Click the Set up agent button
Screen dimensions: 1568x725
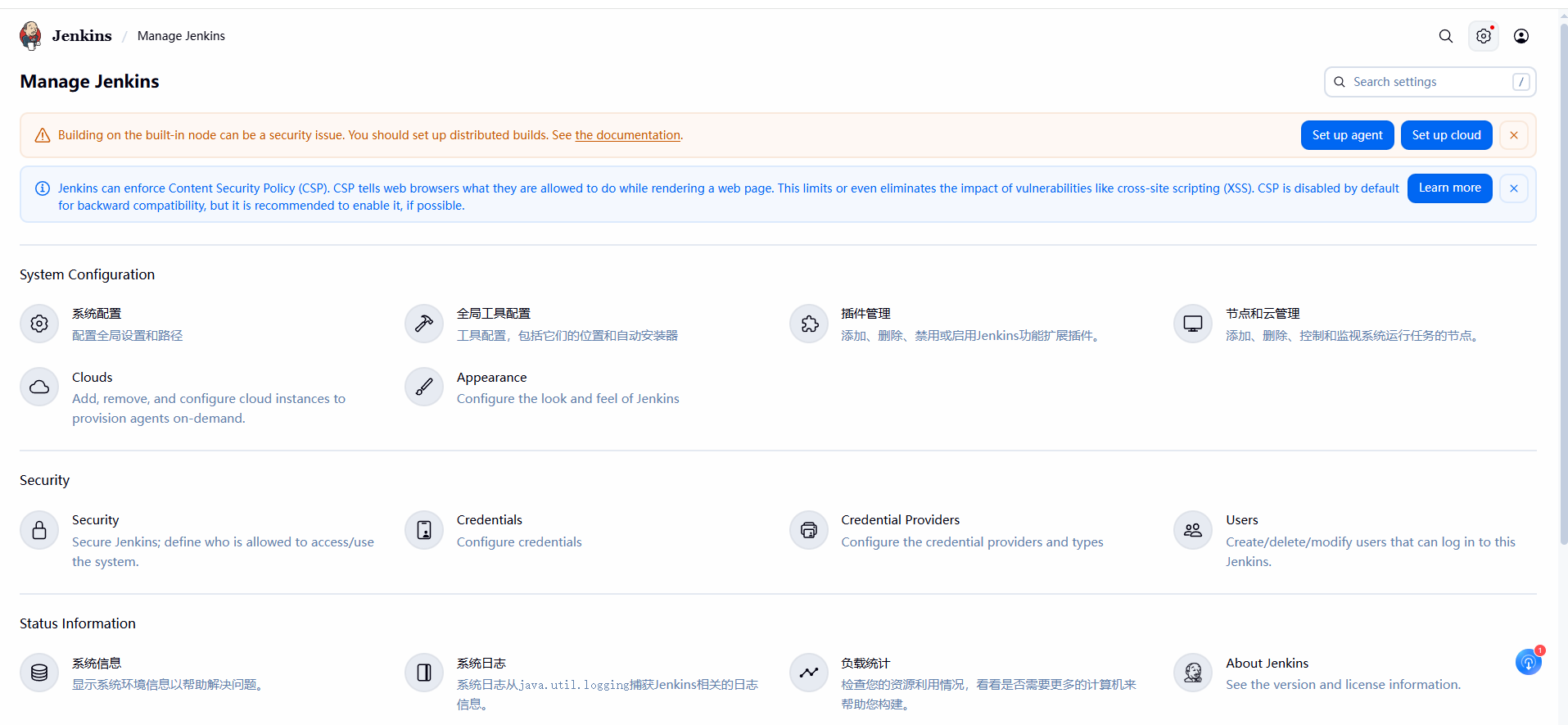pyautogui.click(x=1347, y=135)
